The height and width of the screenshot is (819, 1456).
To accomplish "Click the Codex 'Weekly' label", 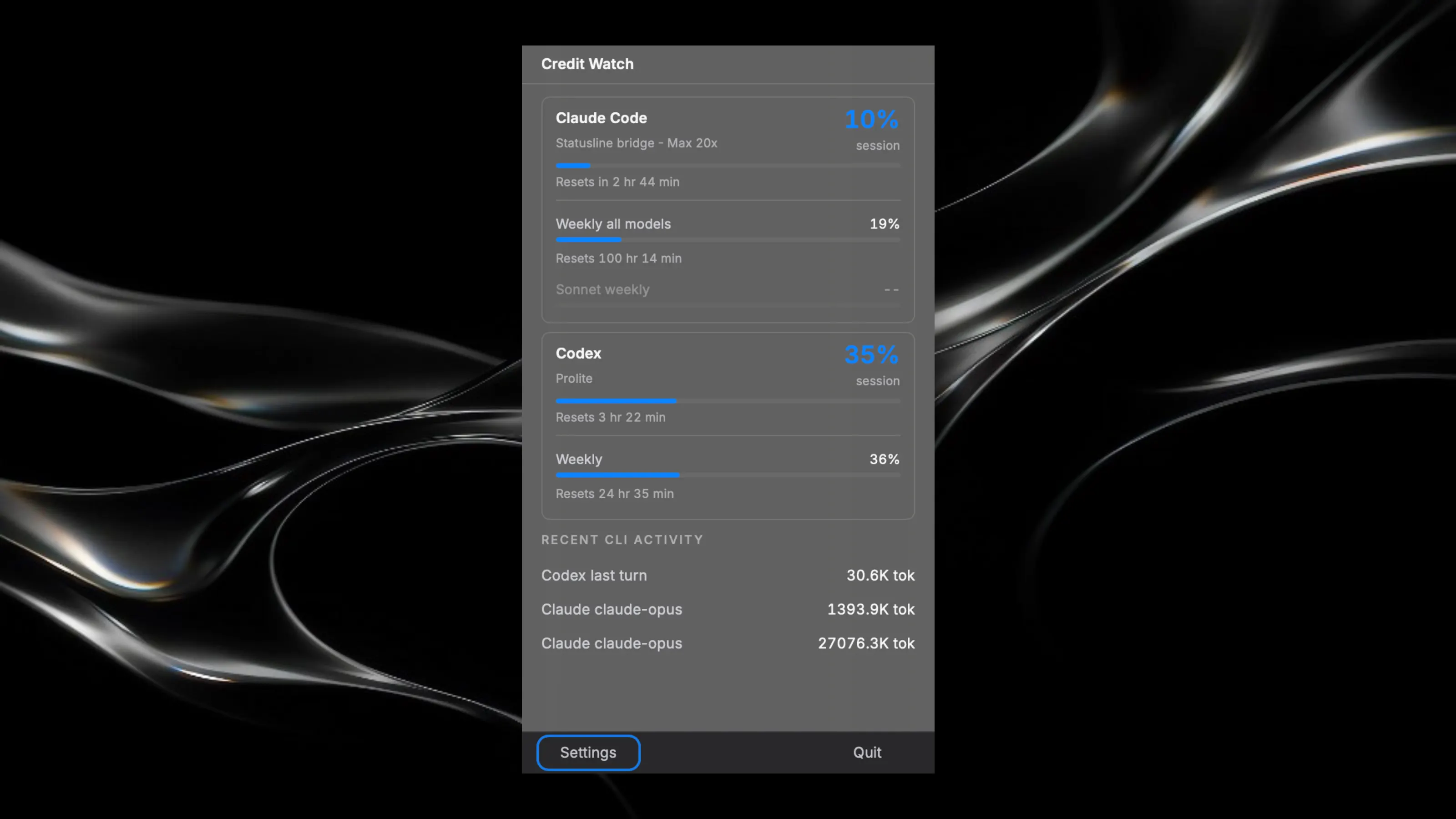I will [579, 459].
